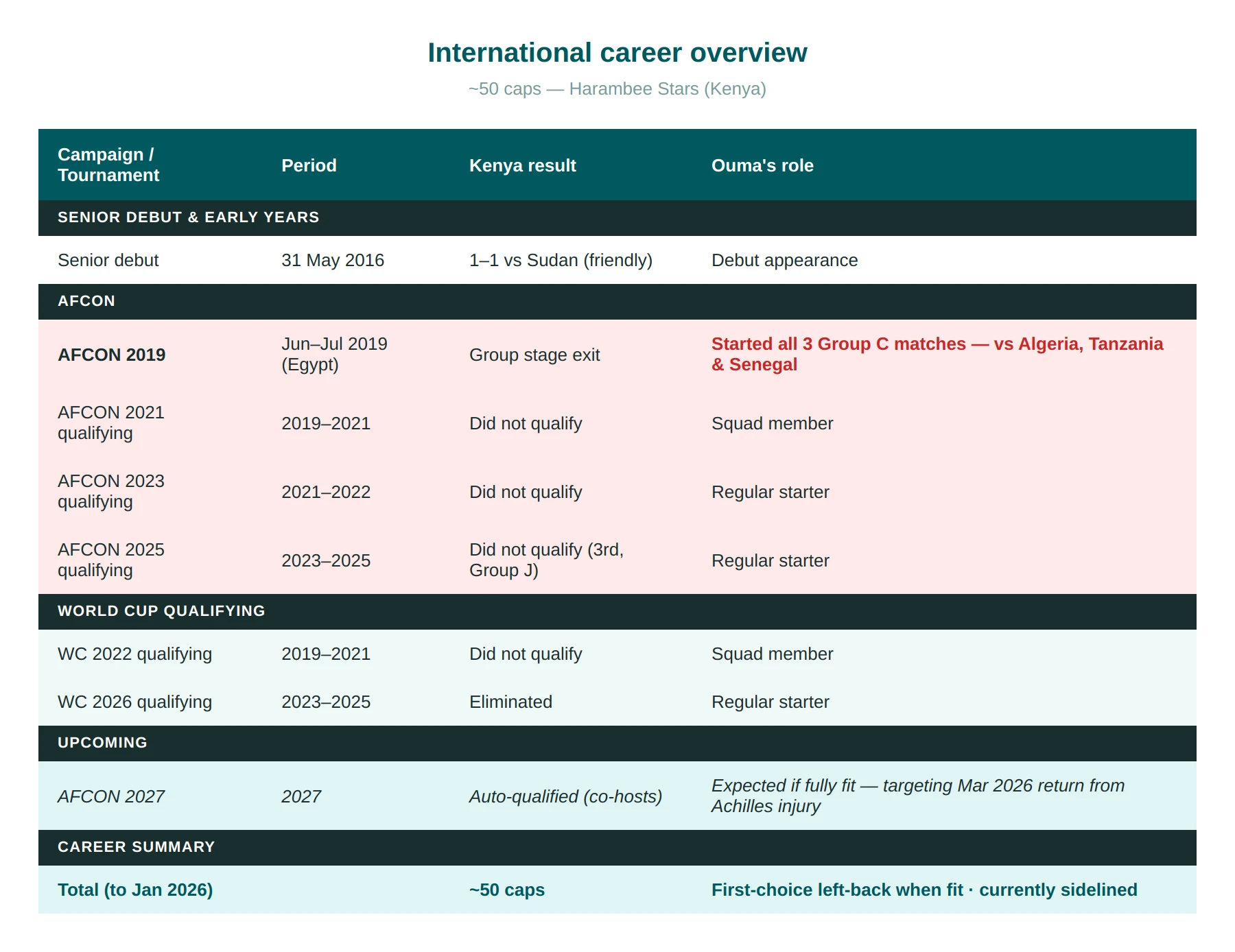Click the International career overview title
Viewport: 1235px width, 952px height.
point(617,53)
